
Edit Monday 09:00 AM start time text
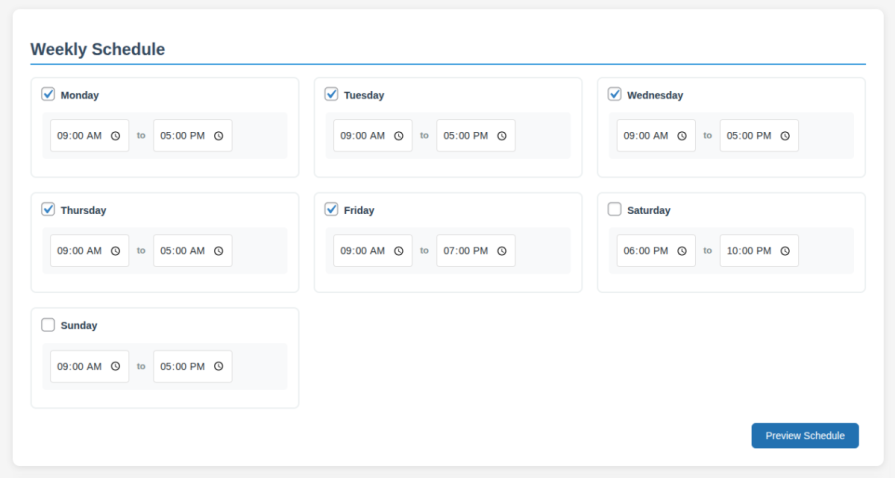pyautogui.click(x=79, y=136)
